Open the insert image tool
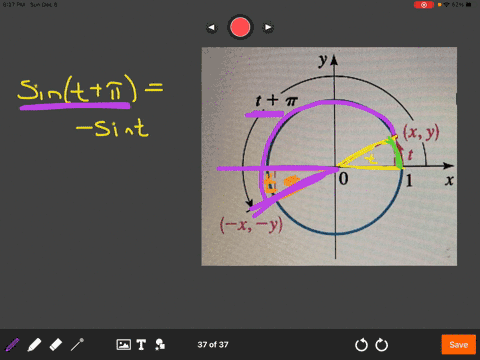 123,344
